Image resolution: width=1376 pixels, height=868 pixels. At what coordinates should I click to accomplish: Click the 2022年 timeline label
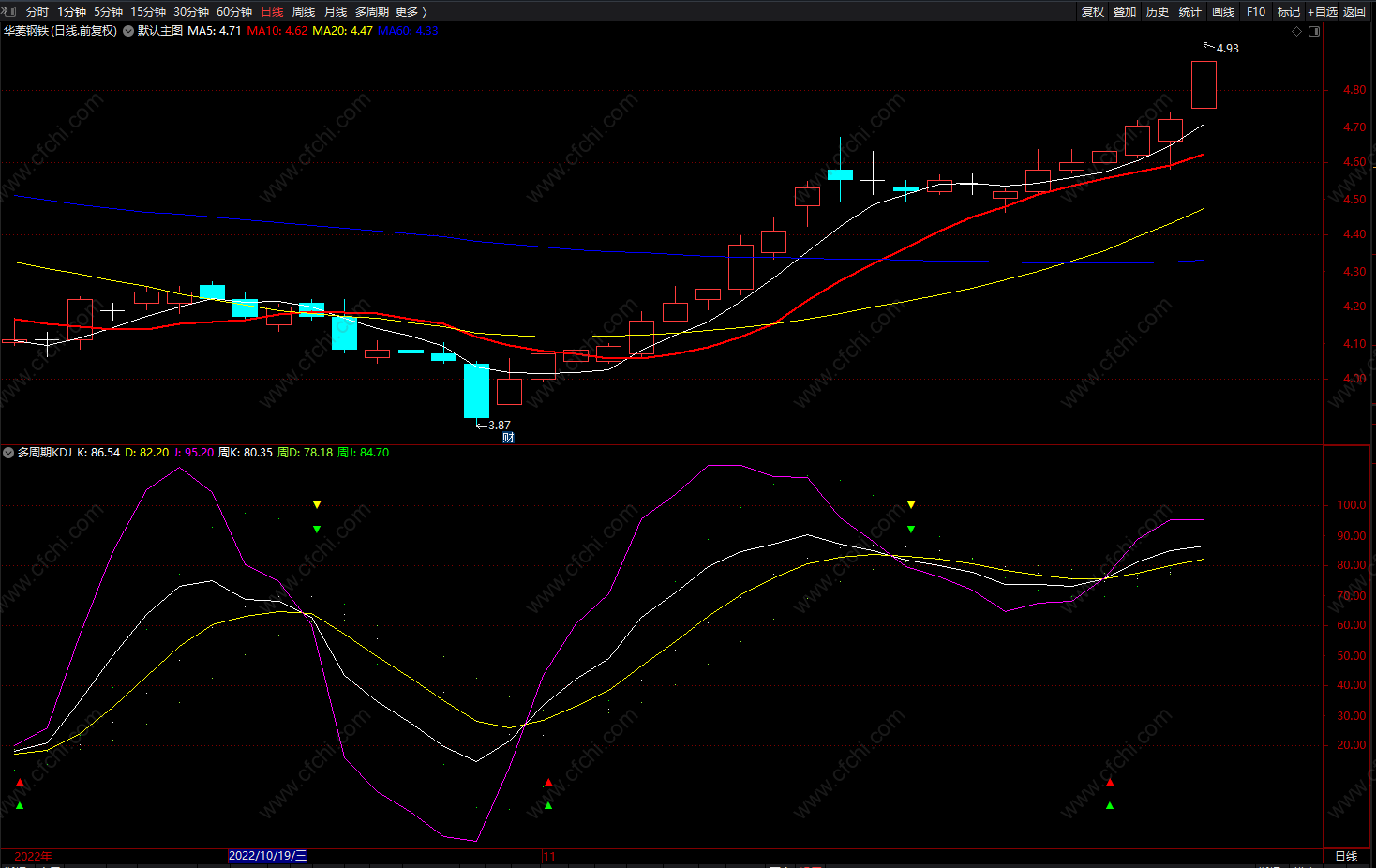click(x=34, y=856)
